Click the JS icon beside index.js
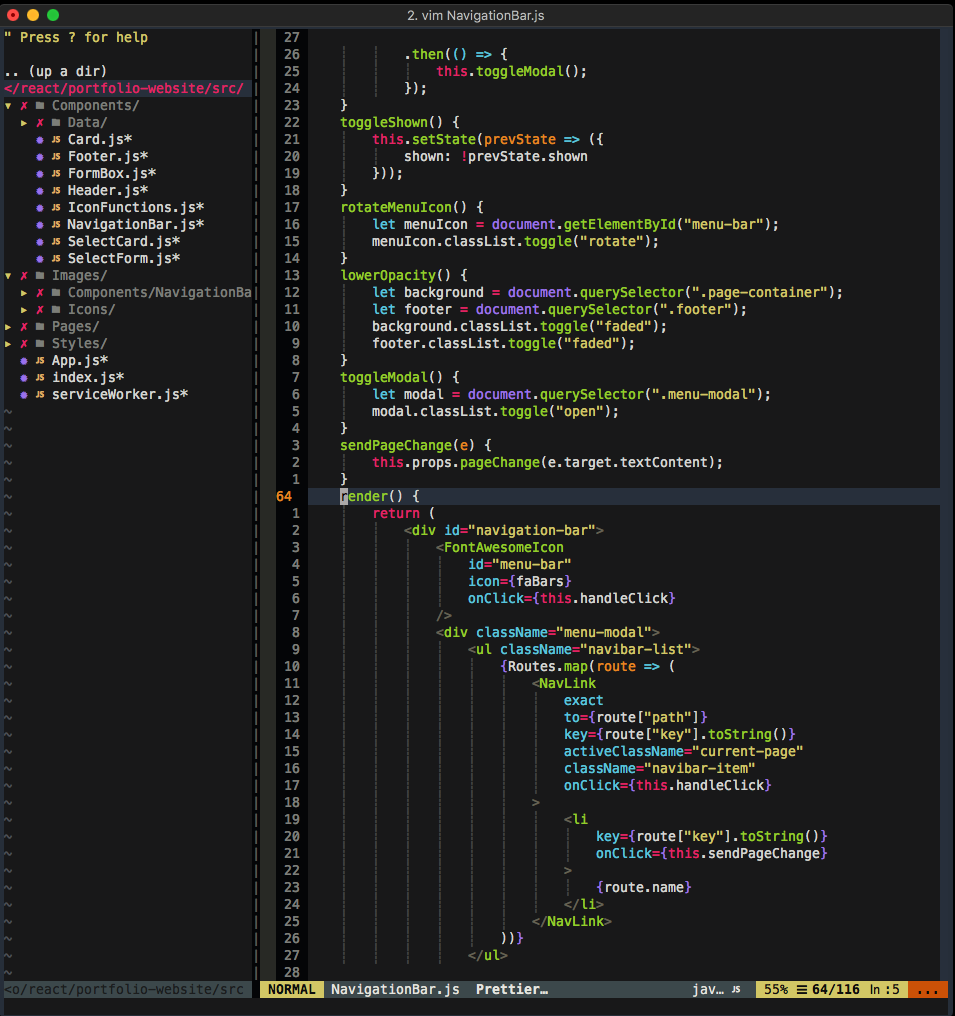 pyautogui.click(x=40, y=377)
